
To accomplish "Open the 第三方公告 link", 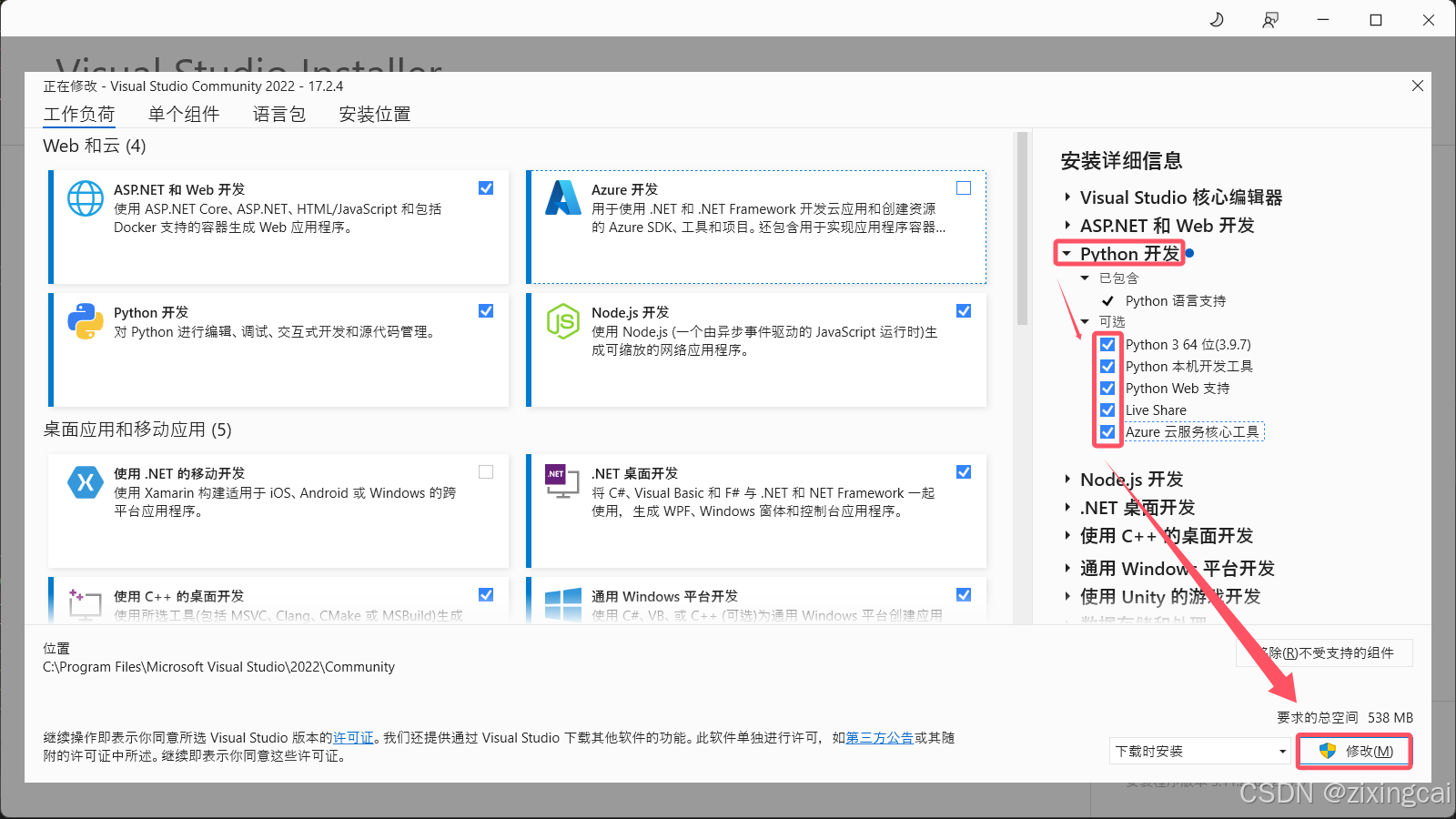I will (880, 738).
